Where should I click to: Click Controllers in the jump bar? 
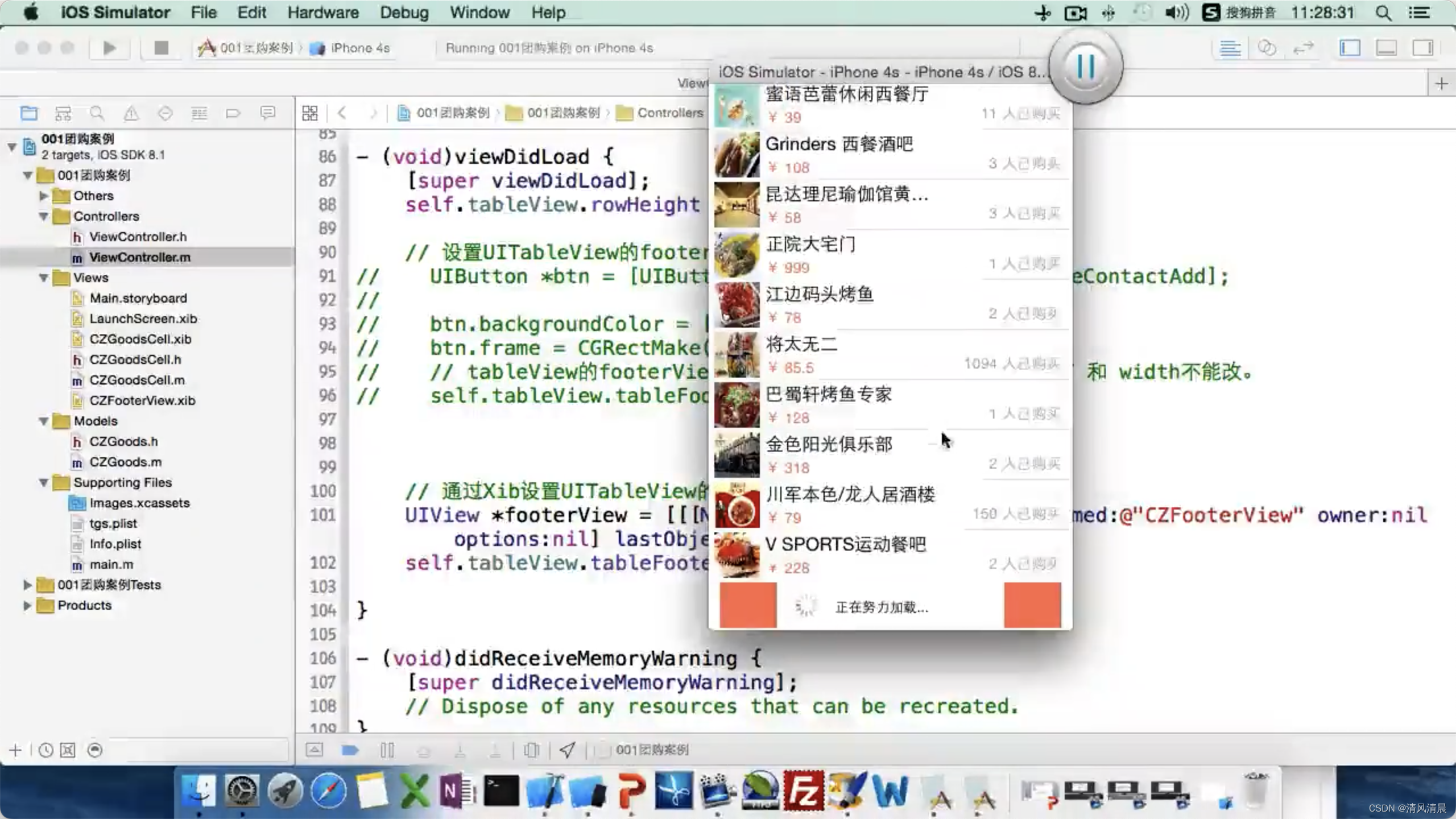point(661,113)
